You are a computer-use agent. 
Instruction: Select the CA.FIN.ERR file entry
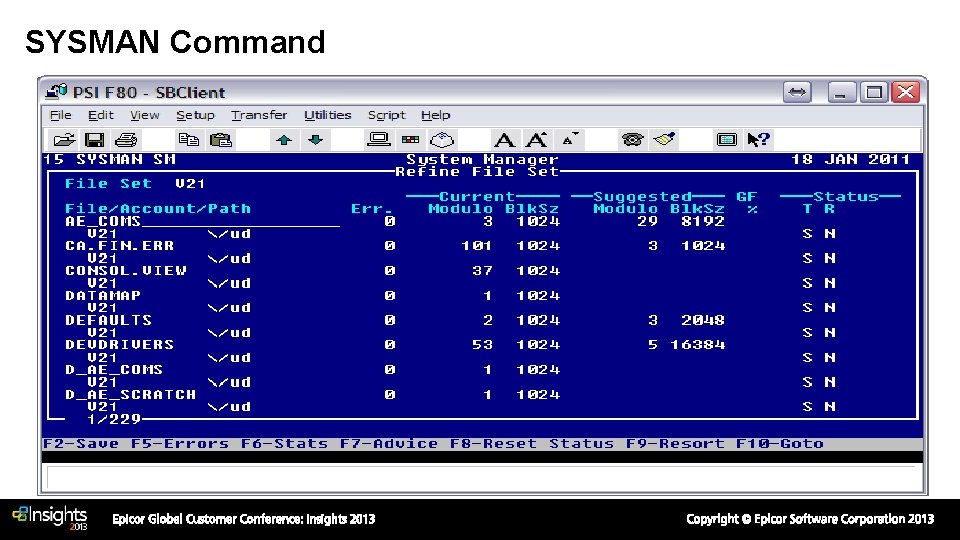(119, 246)
